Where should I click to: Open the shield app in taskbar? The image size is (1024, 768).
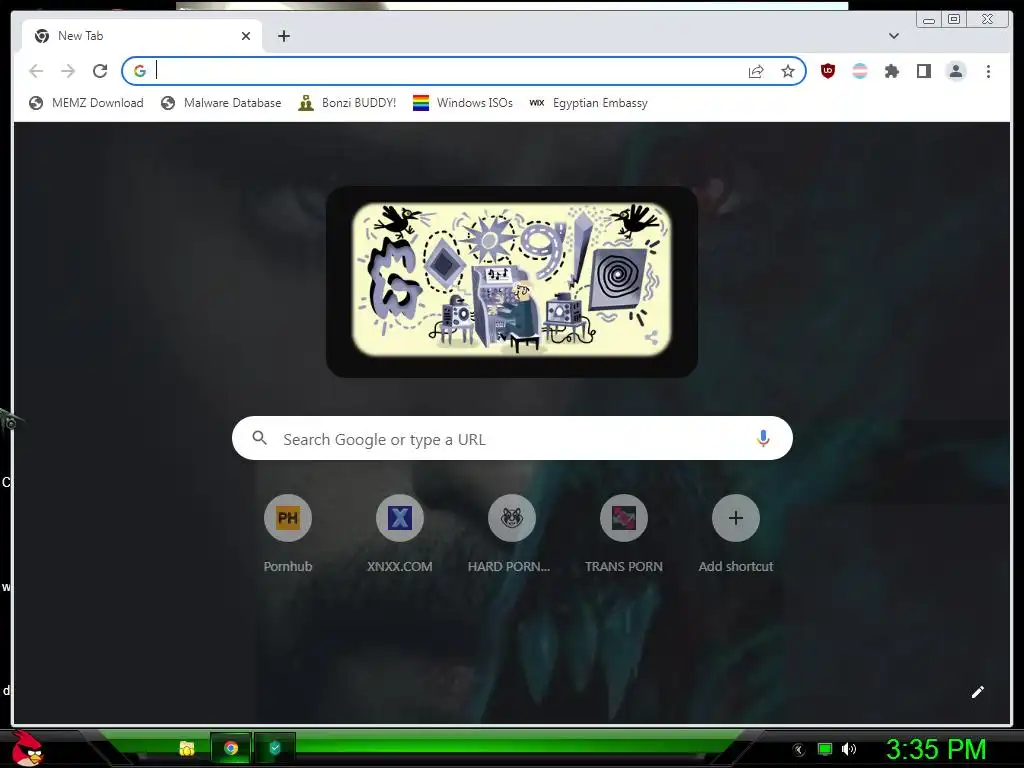(x=275, y=748)
